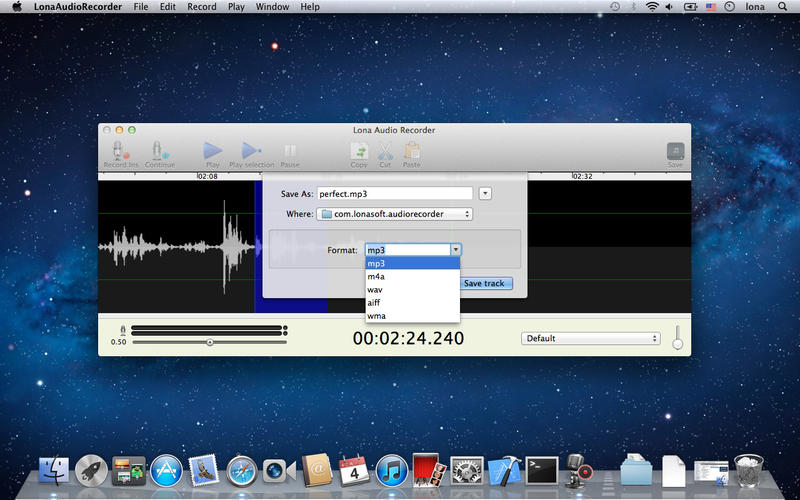Click the Save icon in toolbar
Viewport: 800px width, 500px height.
coord(675,151)
